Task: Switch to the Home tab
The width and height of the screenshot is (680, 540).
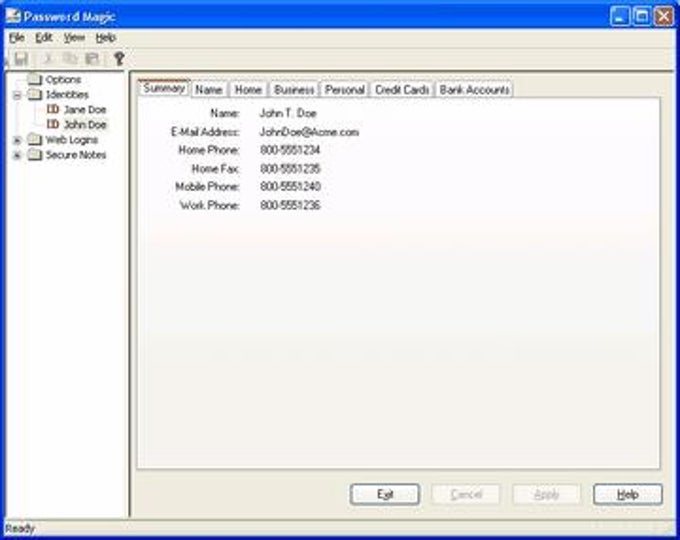Action: [248, 90]
